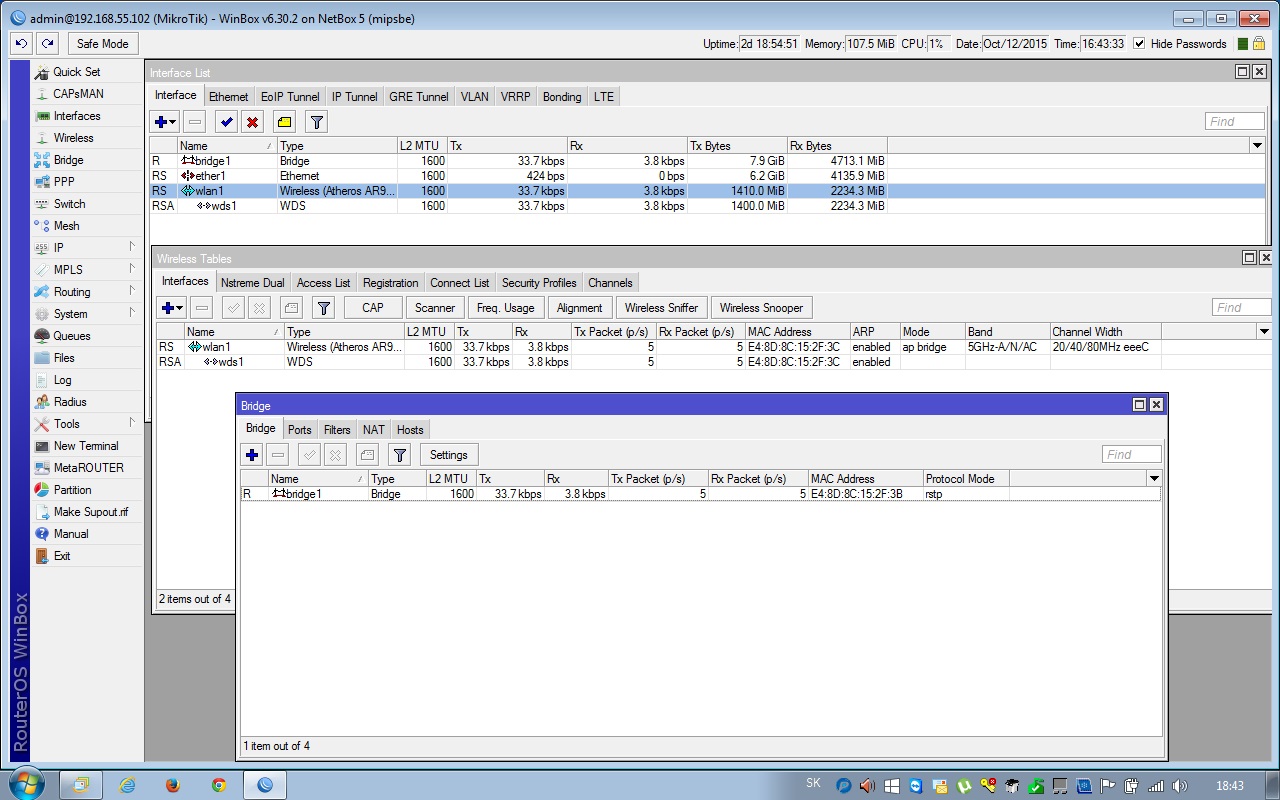Viewport: 1280px width, 800px height.
Task: Open Radius in the sidebar
Action: coord(70,402)
